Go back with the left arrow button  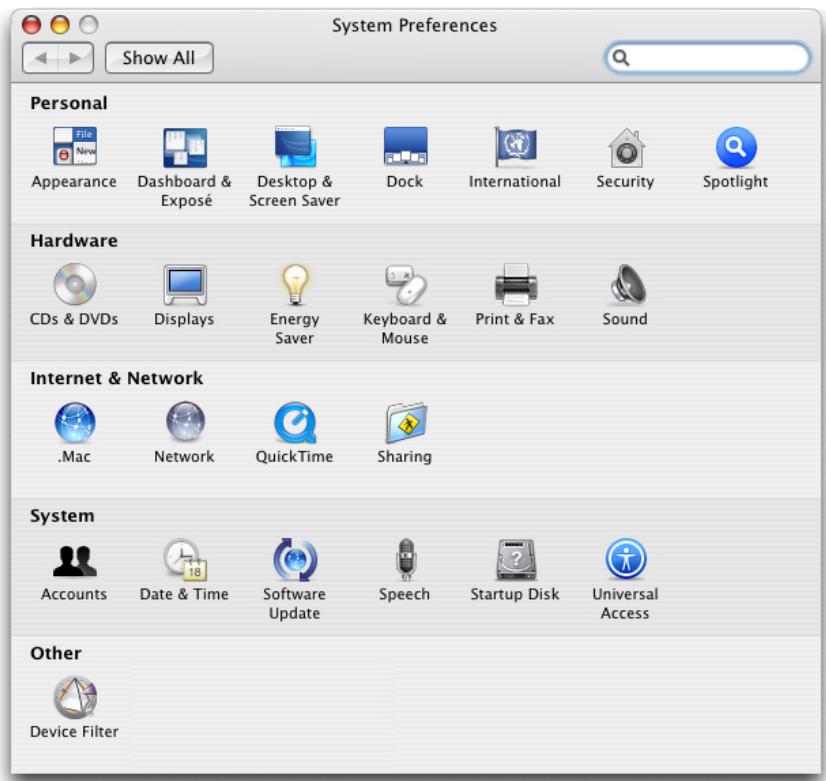click(x=41, y=58)
